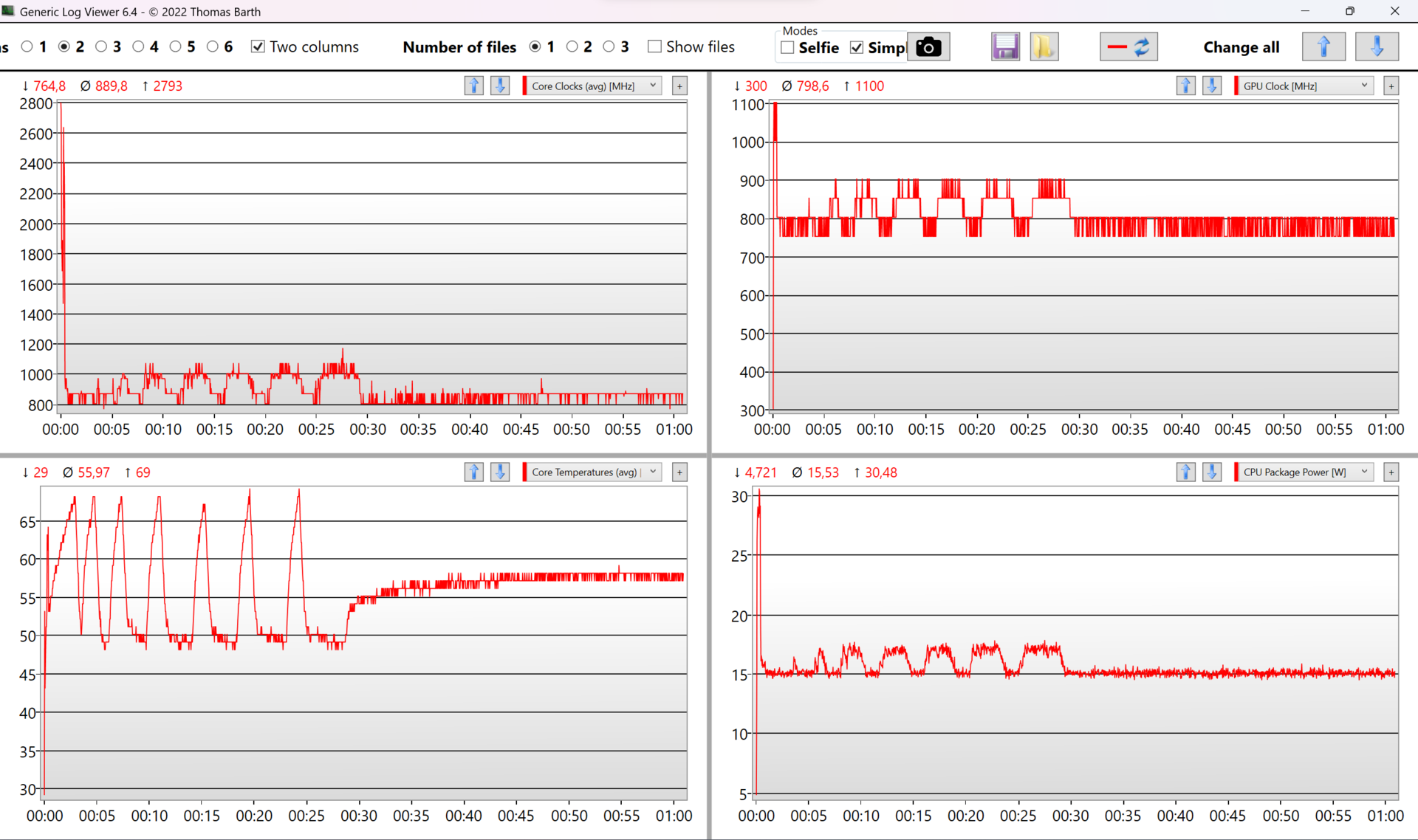Click up arrow above Core Clocks graph

point(473,86)
